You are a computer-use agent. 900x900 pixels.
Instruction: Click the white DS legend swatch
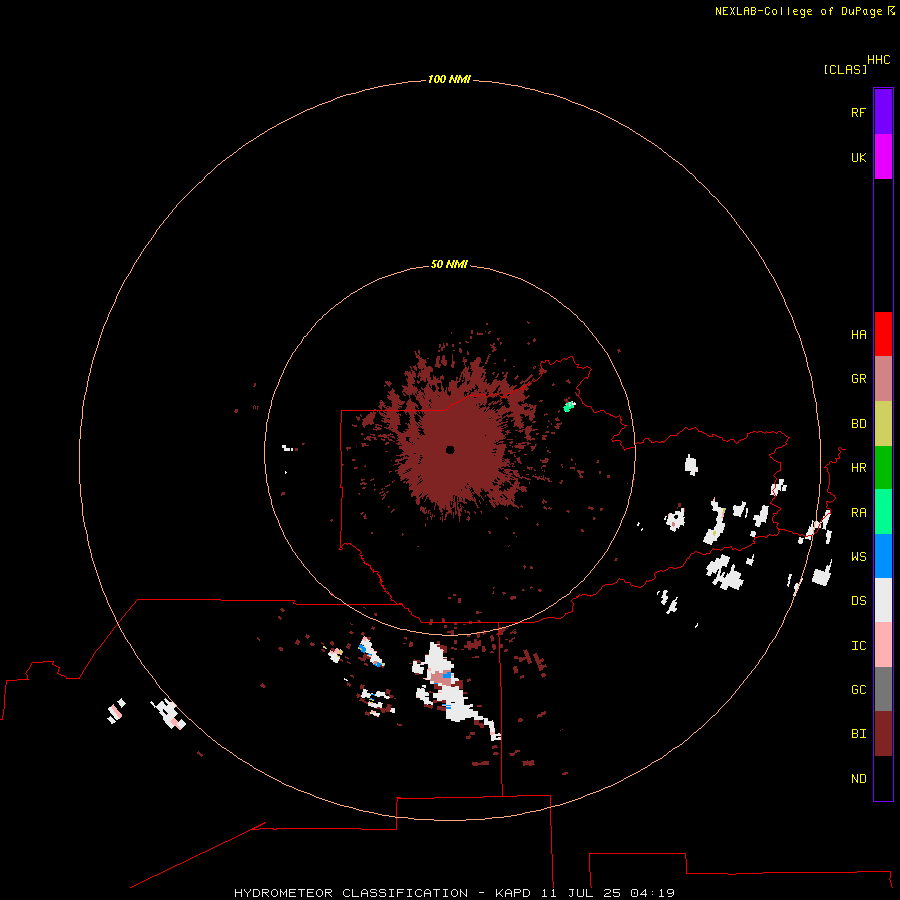click(883, 600)
